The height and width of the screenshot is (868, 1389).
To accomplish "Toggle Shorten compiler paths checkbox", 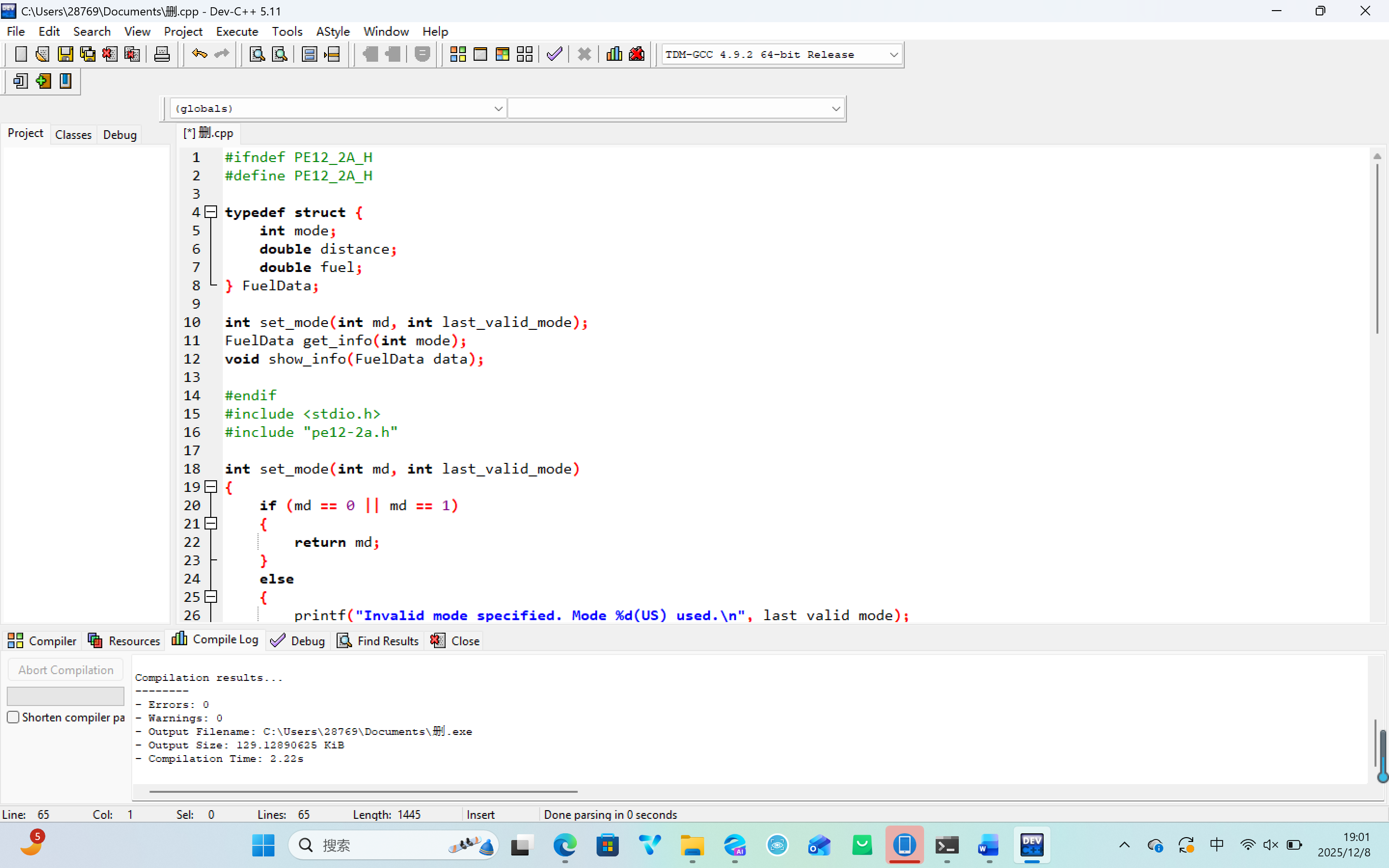I will point(13,717).
